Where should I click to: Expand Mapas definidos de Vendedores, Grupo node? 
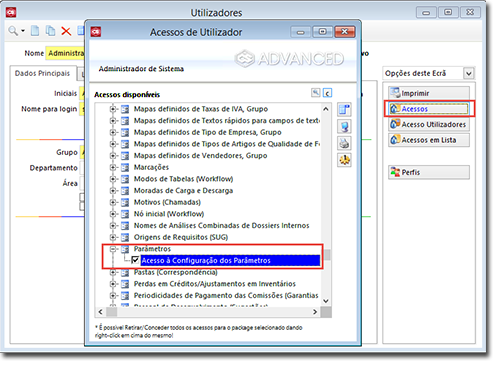(113, 156)
